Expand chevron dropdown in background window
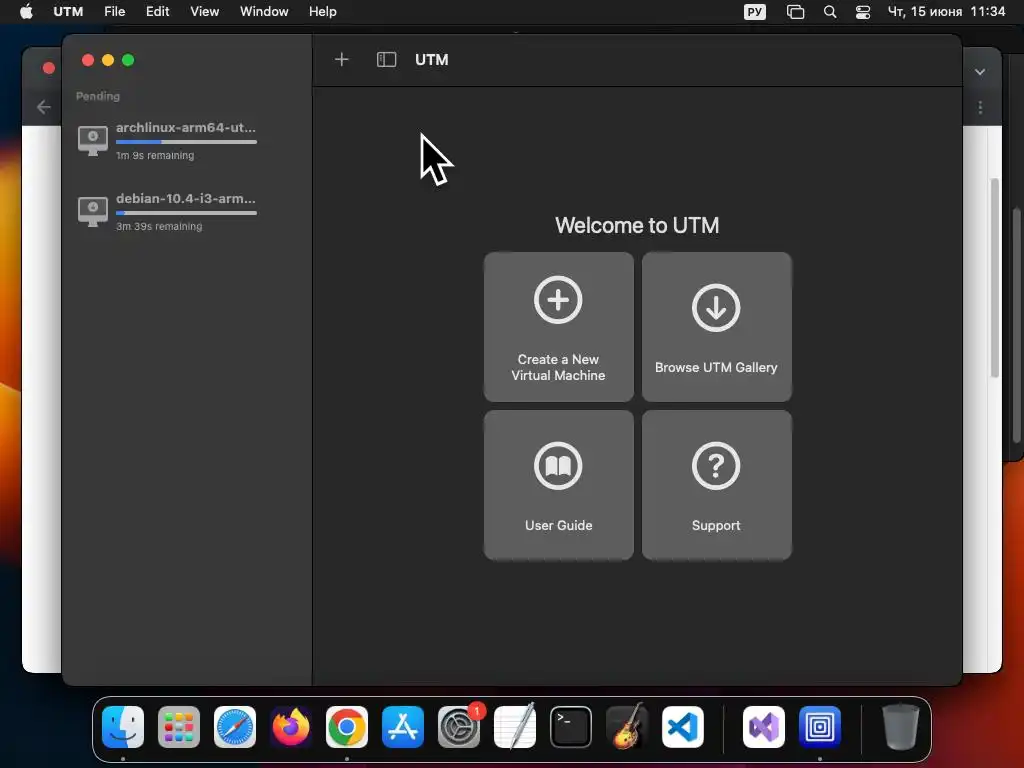 (980, 72)
